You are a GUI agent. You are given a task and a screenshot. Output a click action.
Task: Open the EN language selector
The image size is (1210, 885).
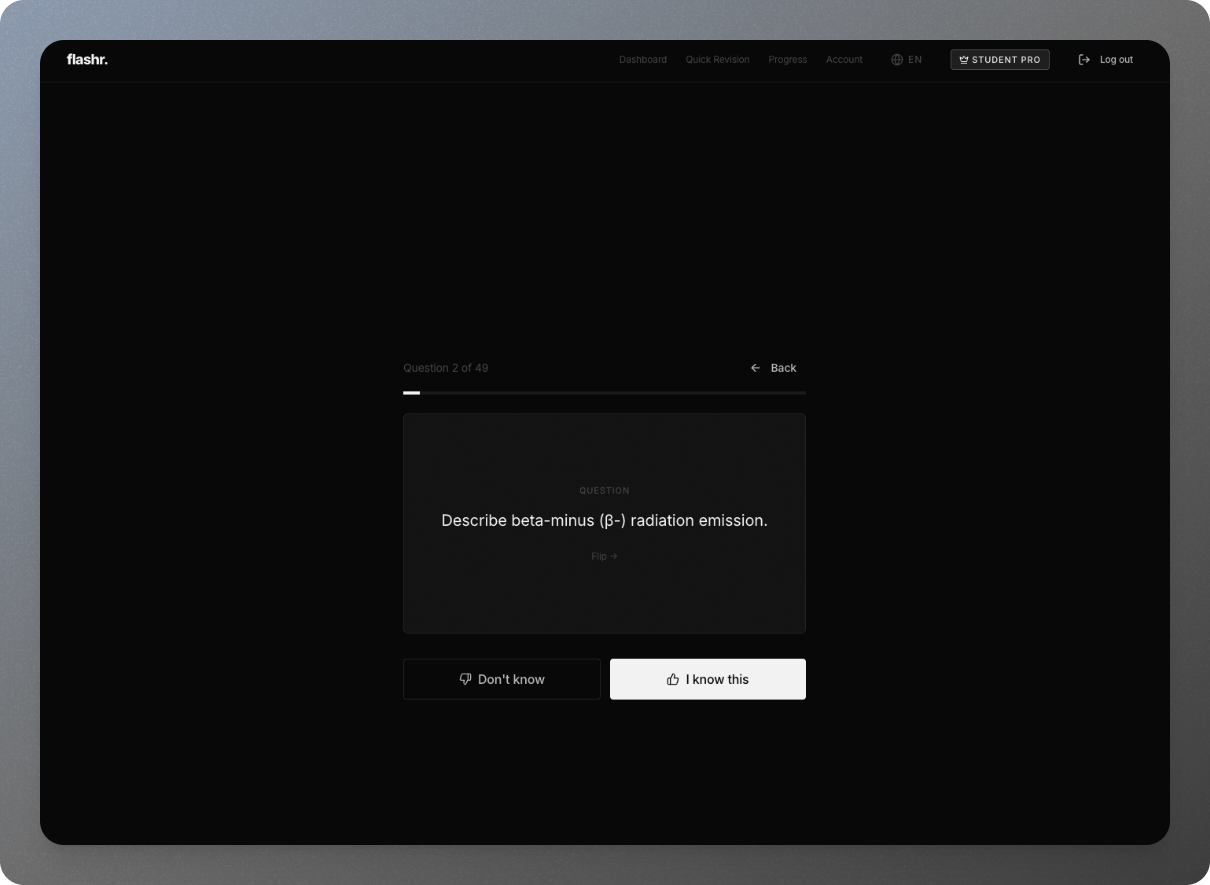906,59
